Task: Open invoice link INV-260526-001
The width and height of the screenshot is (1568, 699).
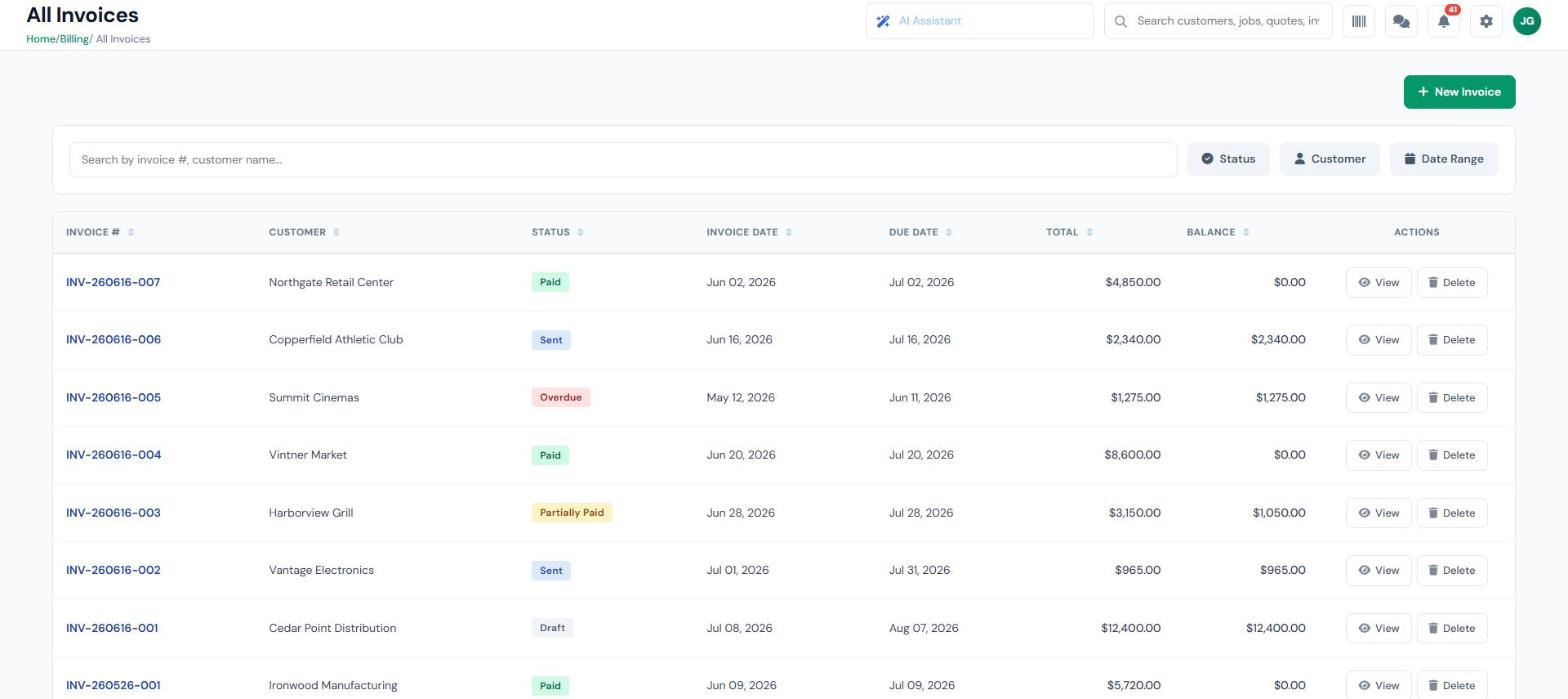Action: pyautogui.click(x=113, y=686)
